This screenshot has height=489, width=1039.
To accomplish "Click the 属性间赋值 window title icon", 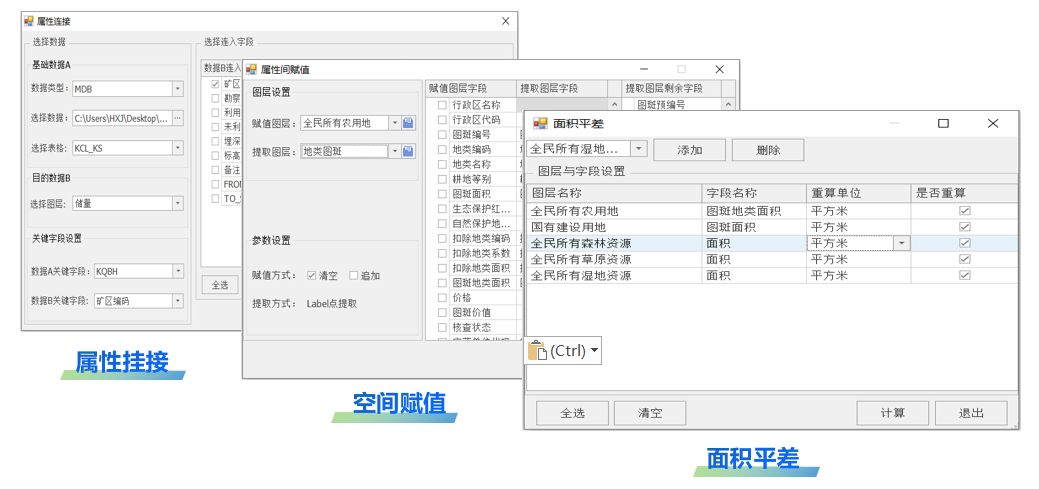I will pyautogui.click(x=251, y=70).
